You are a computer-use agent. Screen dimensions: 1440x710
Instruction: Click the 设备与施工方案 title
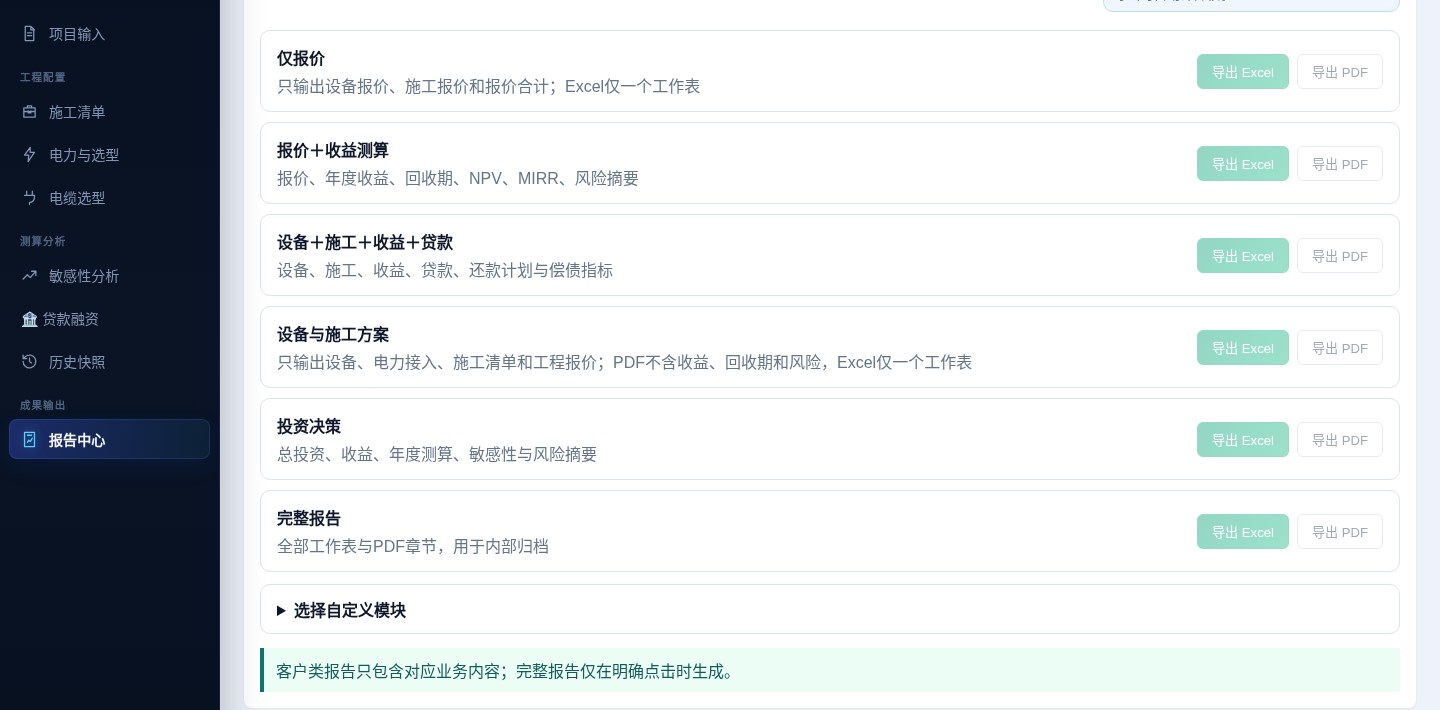click(x=333, y=335)
